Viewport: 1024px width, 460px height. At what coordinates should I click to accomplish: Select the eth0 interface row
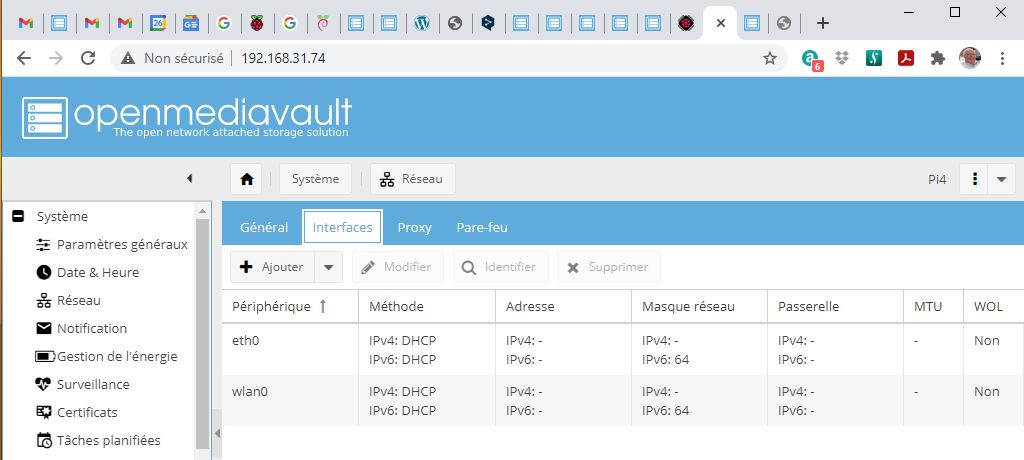[x=623, y=350]
